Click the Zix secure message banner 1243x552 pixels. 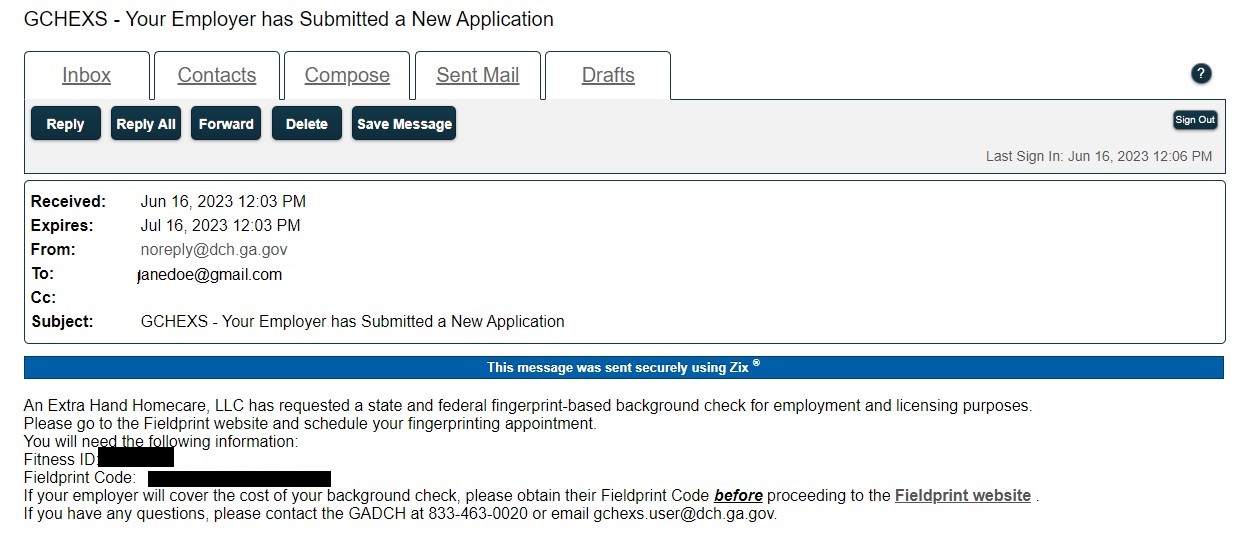(624, 367)
